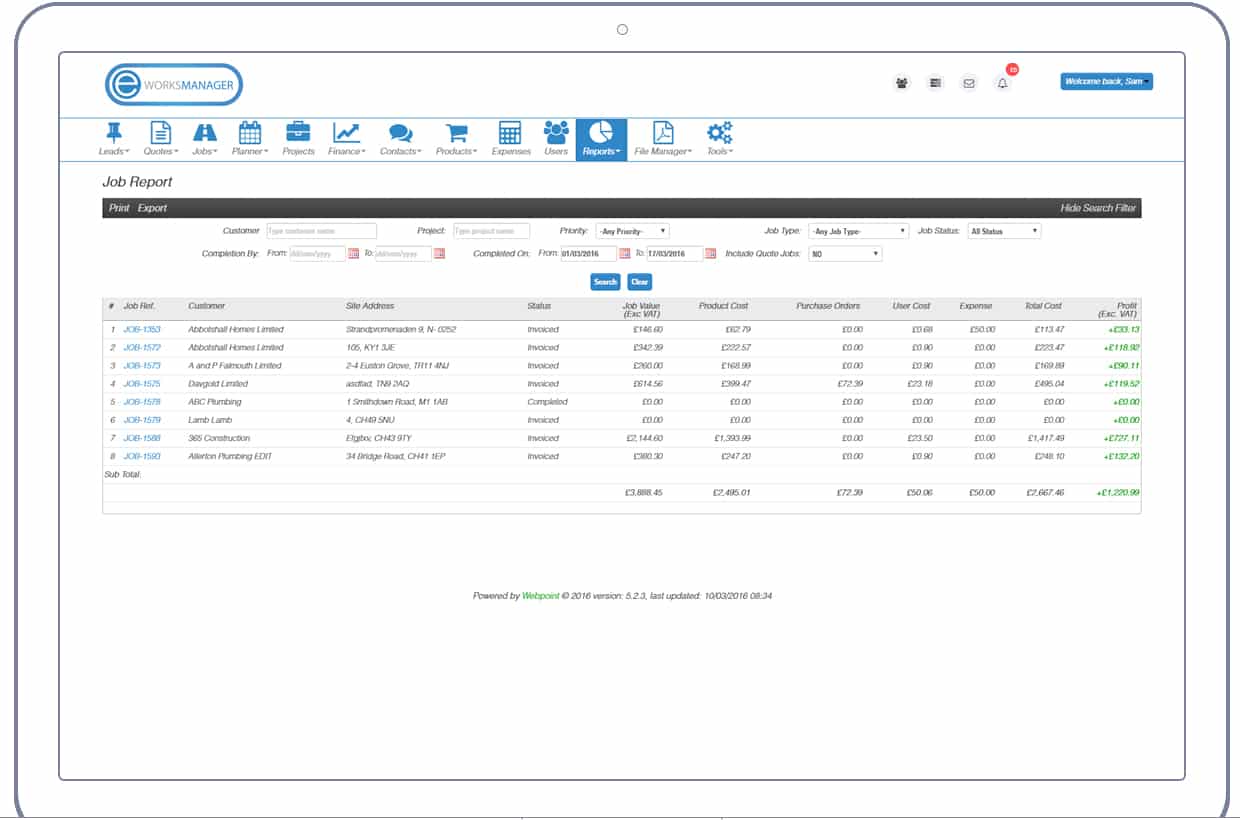The image size is (1240, 820).
Task: Click the Clear button
Action: point(640,282)
